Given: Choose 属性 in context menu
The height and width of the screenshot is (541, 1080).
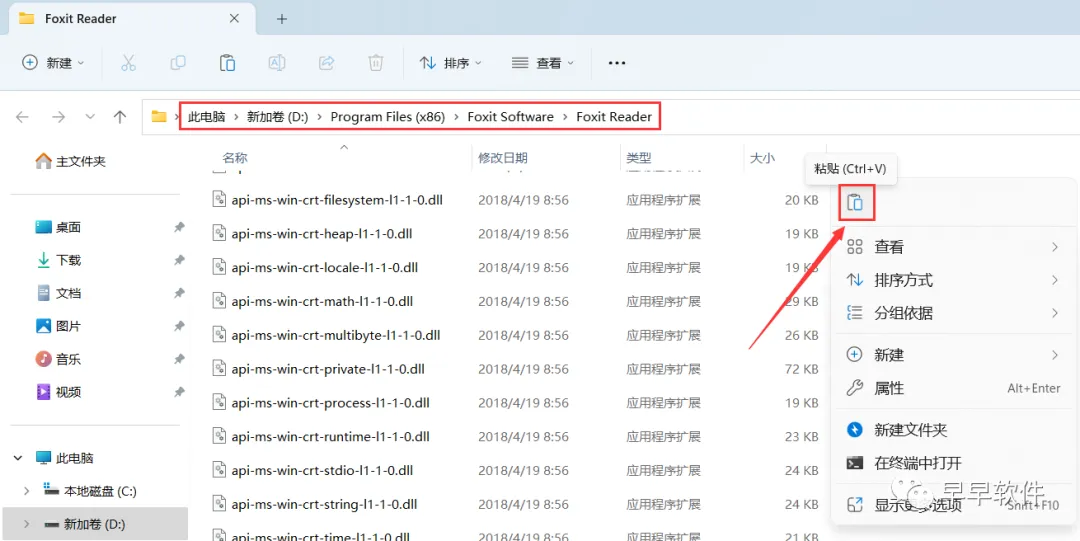Looking at the screenshot, I should (x=953, y=389).
